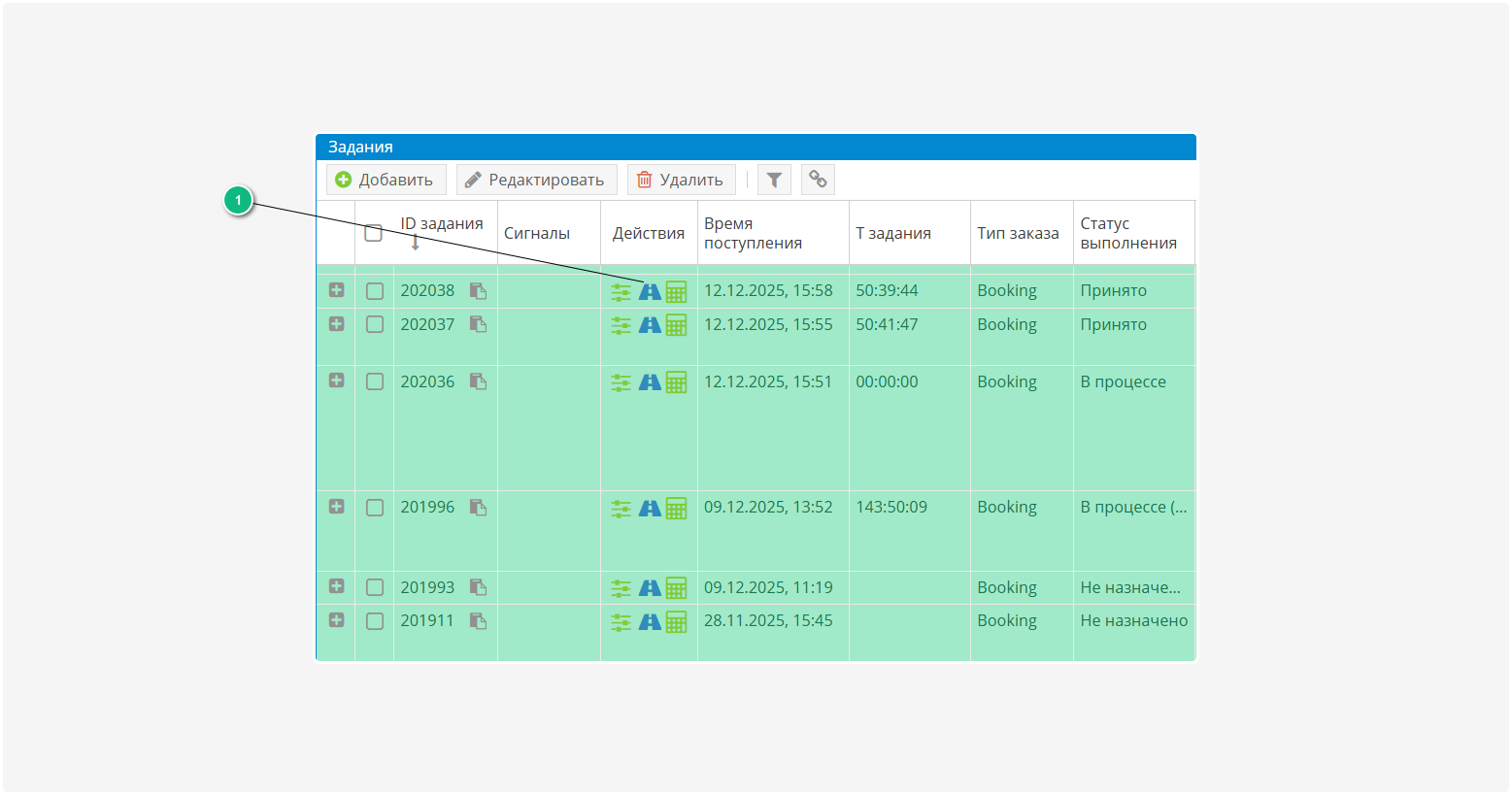The height and width of the screenshot is (795, 1512).
Task: Select the checkbox for task 202036
Action: point(375,382)
